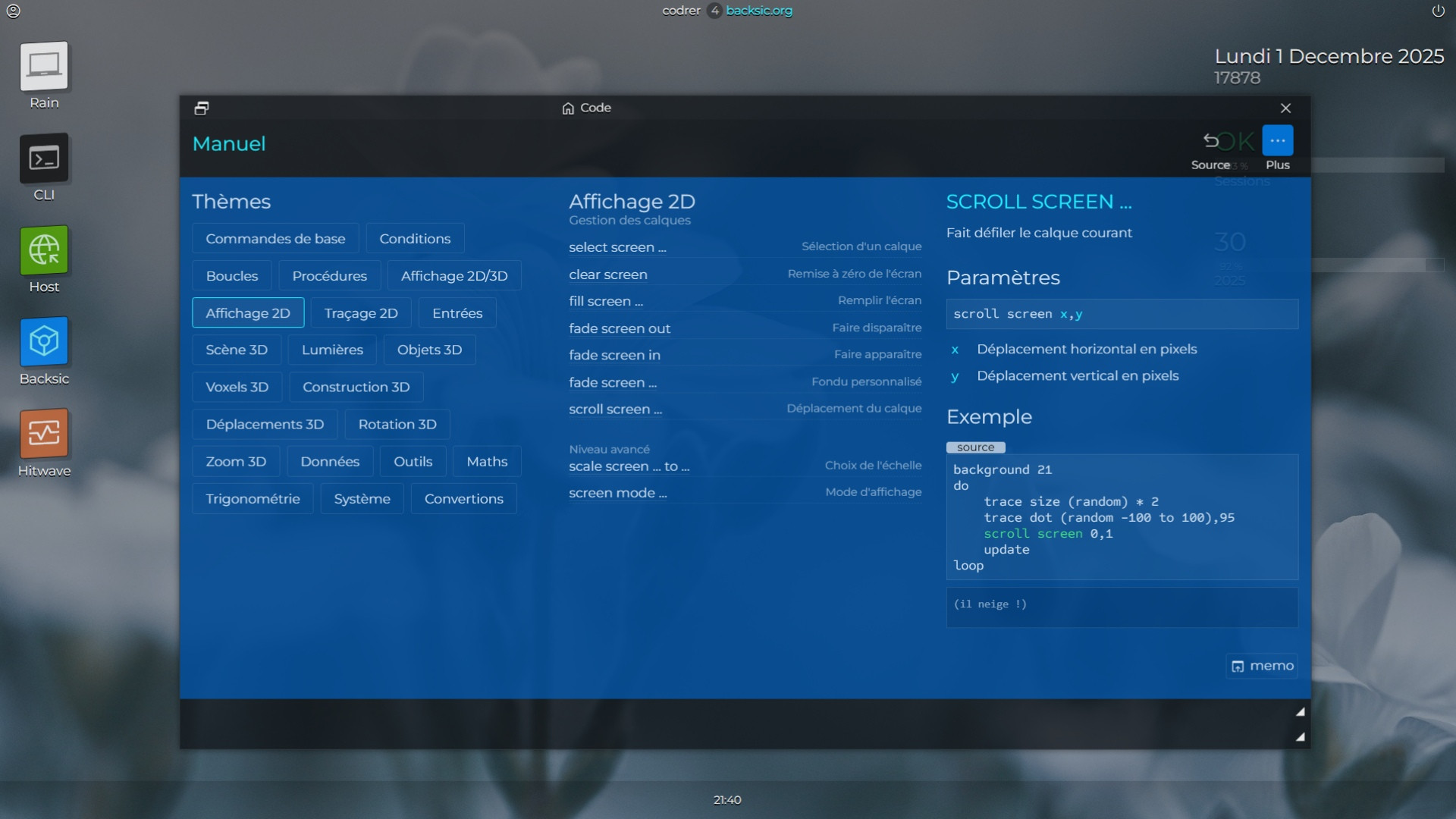Click the memo button
Viewport: 1456px width, 819px height.
pyautogui.click(x=1262, y=666)
